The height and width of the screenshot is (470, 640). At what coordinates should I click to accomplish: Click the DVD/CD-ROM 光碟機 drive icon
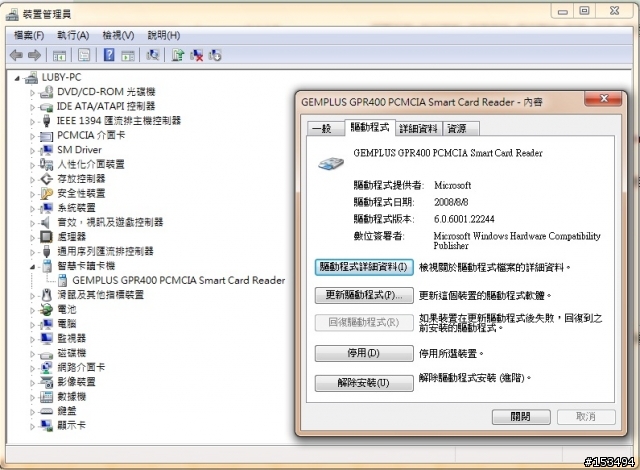click(46, 92)
